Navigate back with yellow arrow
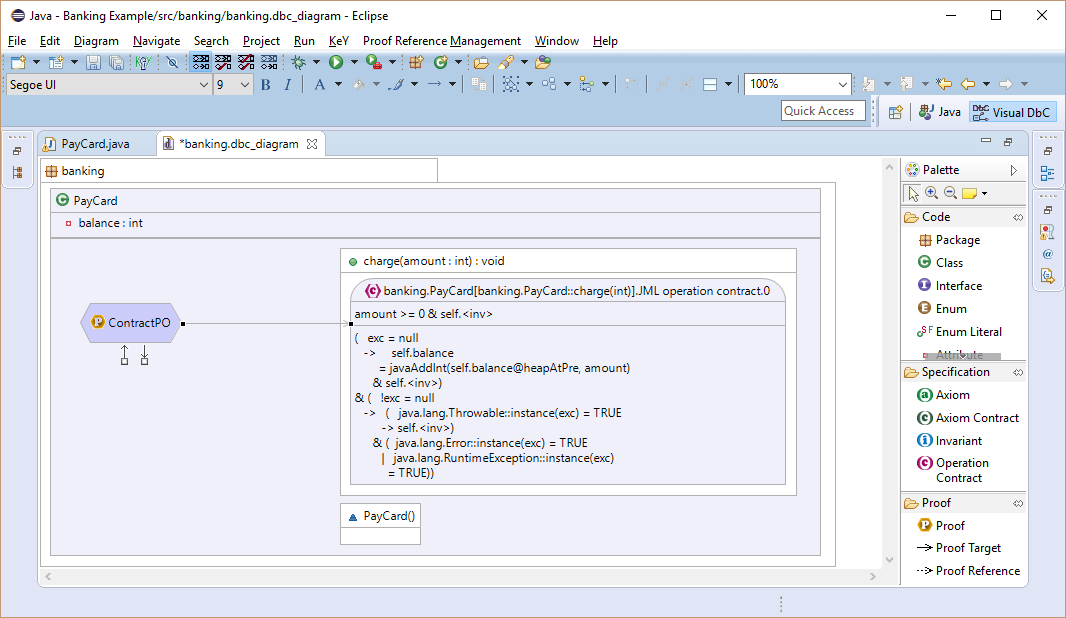1066x618 pixels. (967, 84)
